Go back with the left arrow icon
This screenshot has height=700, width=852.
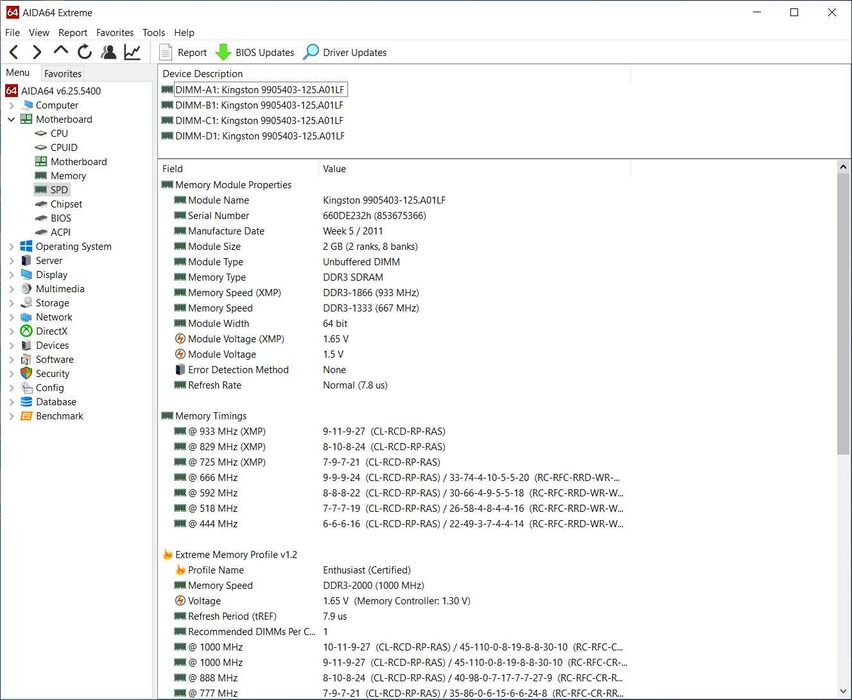[14, 52]
